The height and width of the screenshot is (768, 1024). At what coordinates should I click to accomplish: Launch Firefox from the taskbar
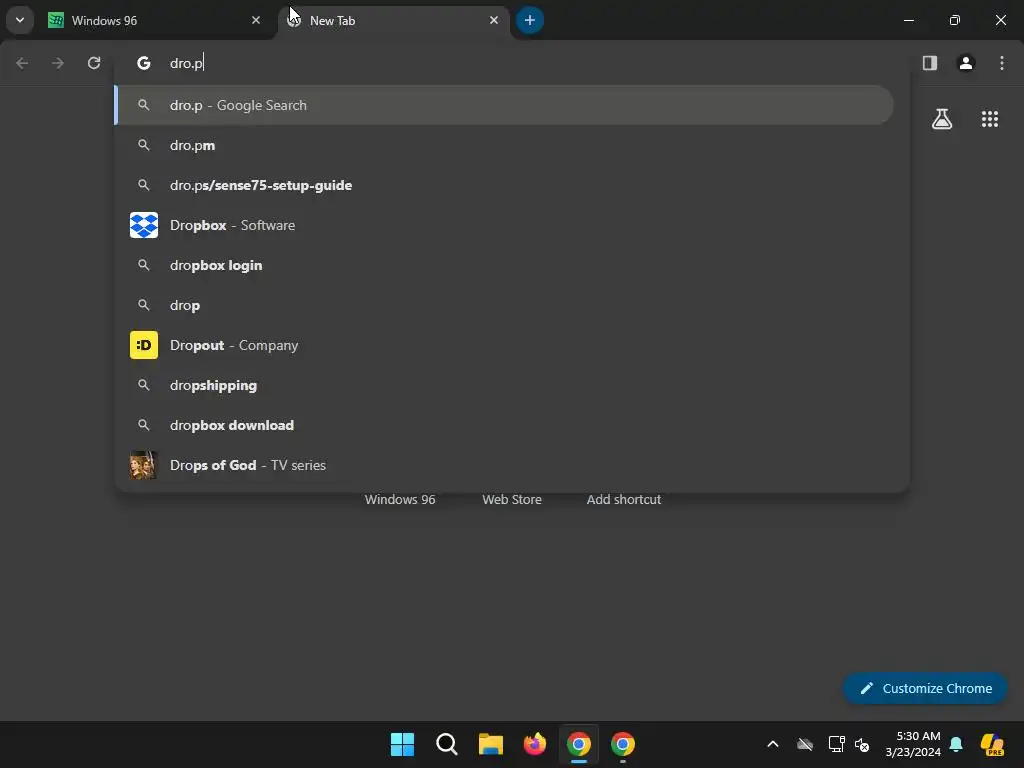(535, 744)
